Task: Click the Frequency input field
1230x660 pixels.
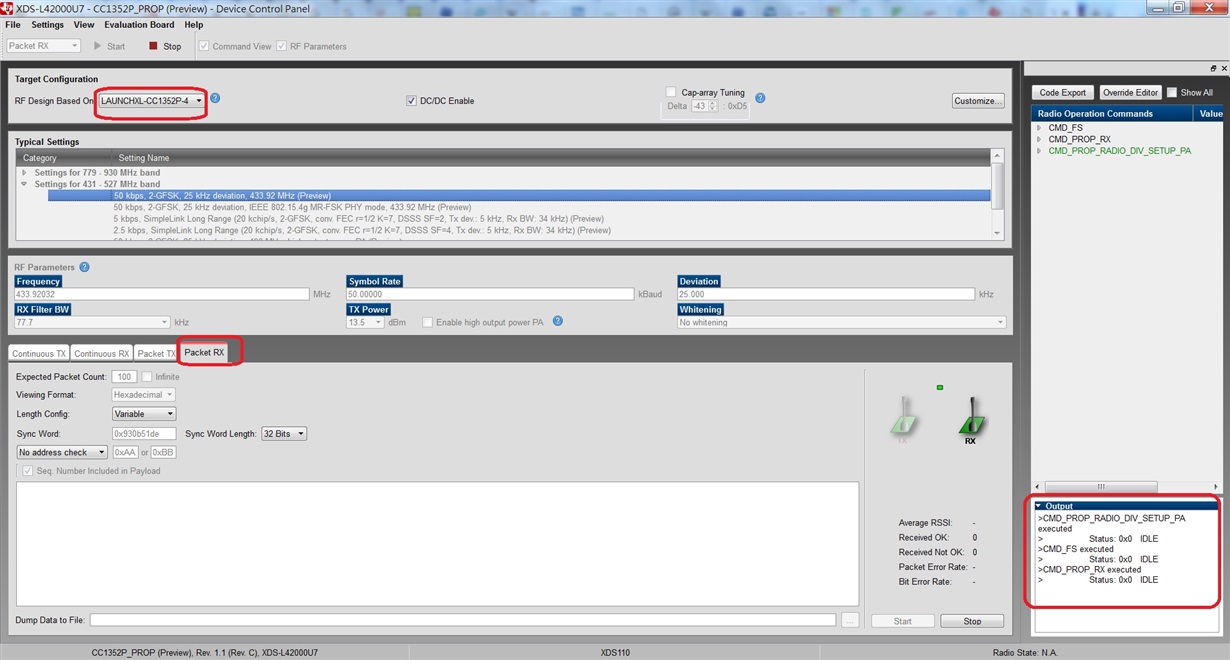Action: 161,294
